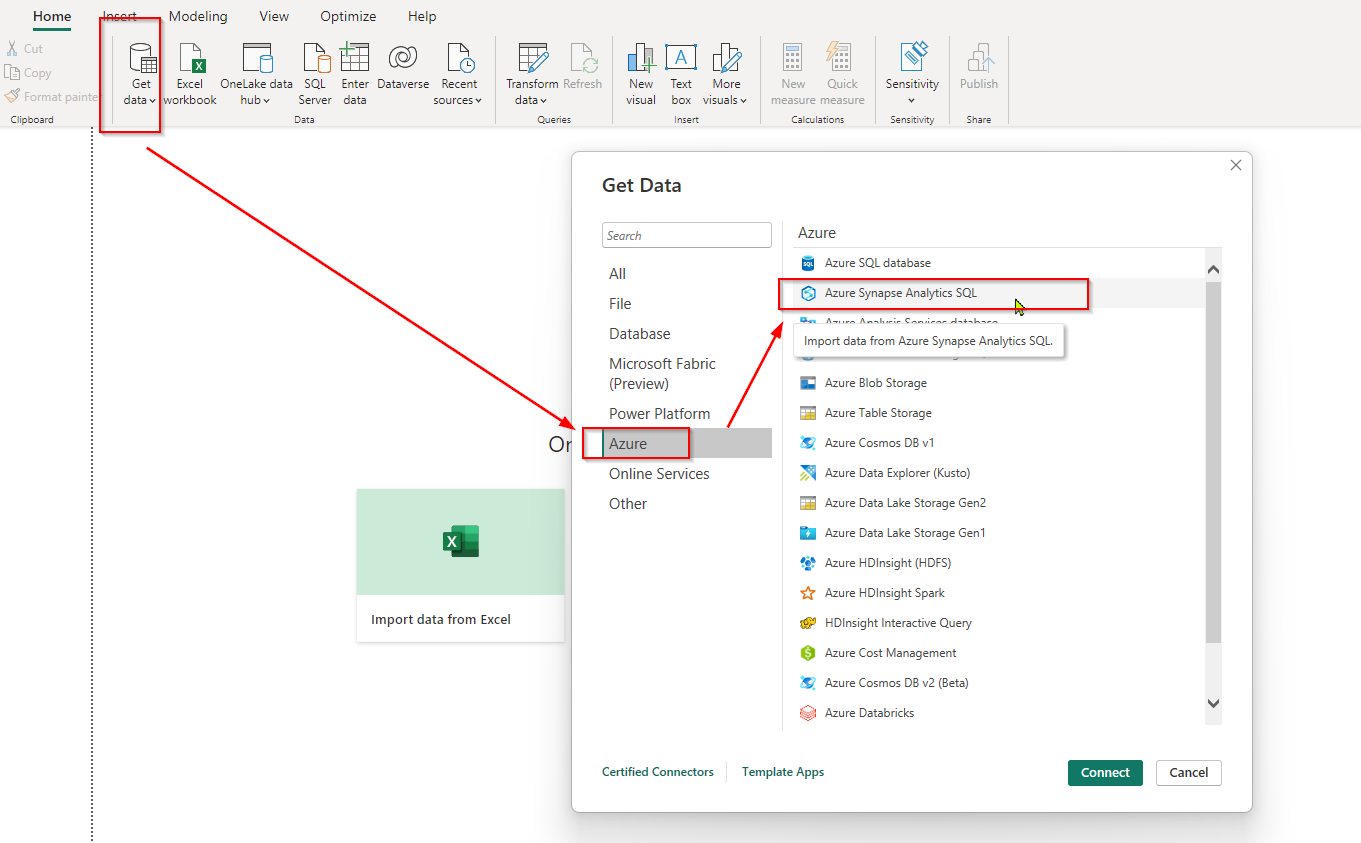Open OneLake data hub
The width and height of the screenshot is (1361, 843).
[x=257, y=74]
